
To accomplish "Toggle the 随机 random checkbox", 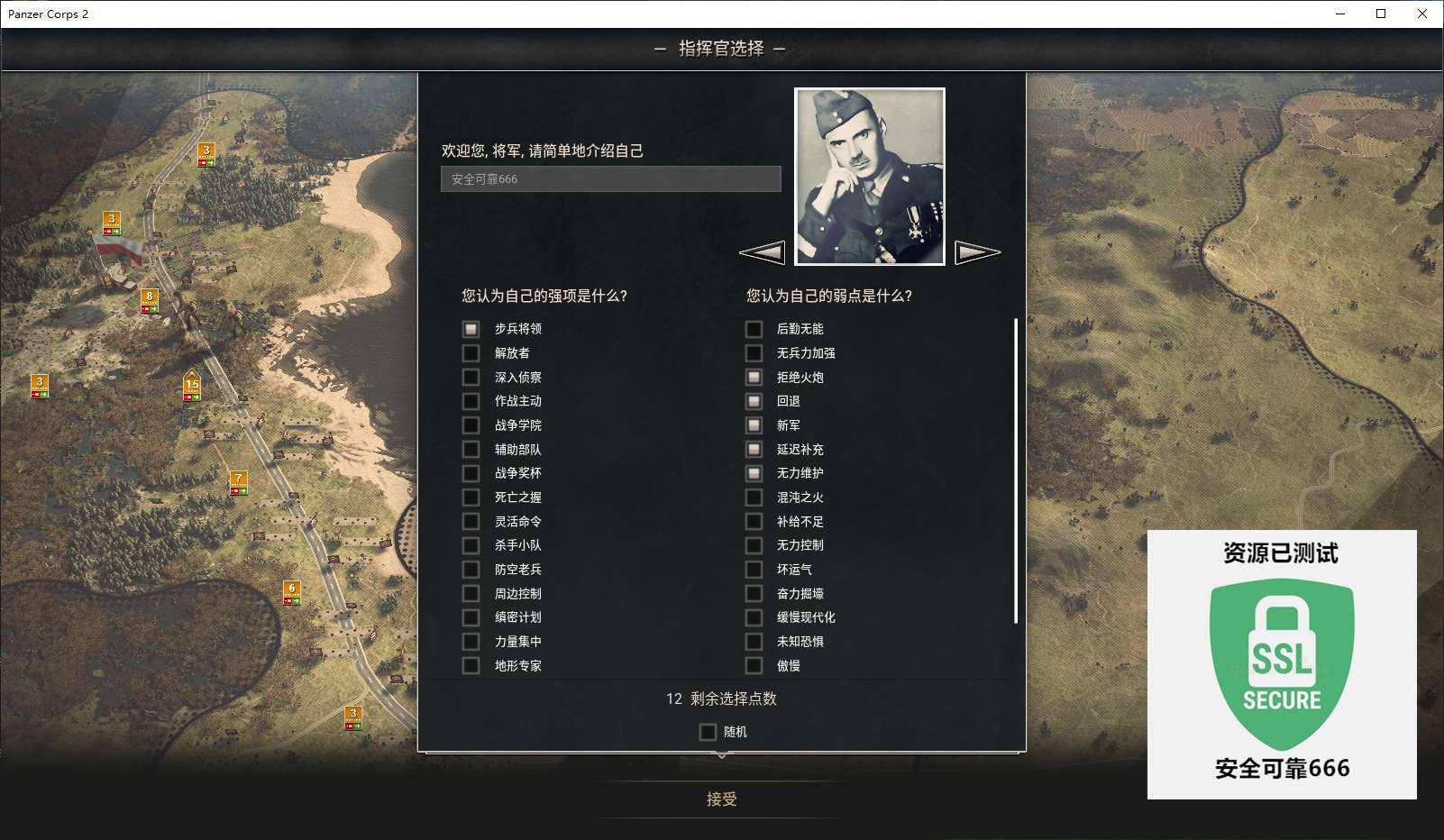I will coord(708,732).
